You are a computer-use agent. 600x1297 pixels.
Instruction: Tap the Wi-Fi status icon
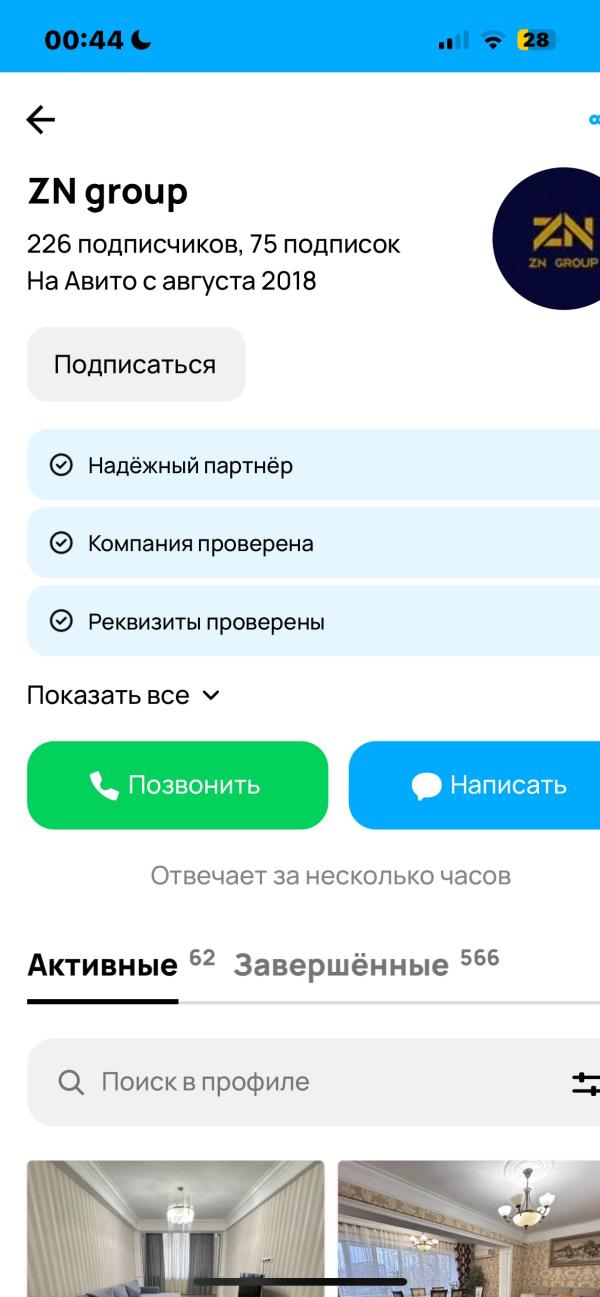[492, 40]
